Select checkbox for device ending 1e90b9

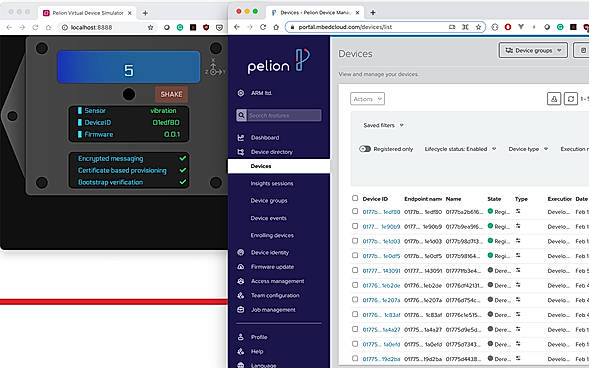355,226
